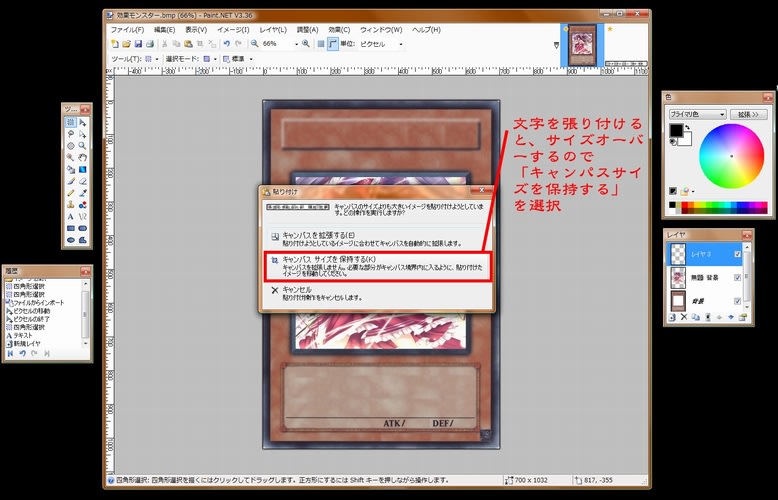Select the Pencil tool
The width and height of the screenshot is (778, 500).
coord(70,193)
